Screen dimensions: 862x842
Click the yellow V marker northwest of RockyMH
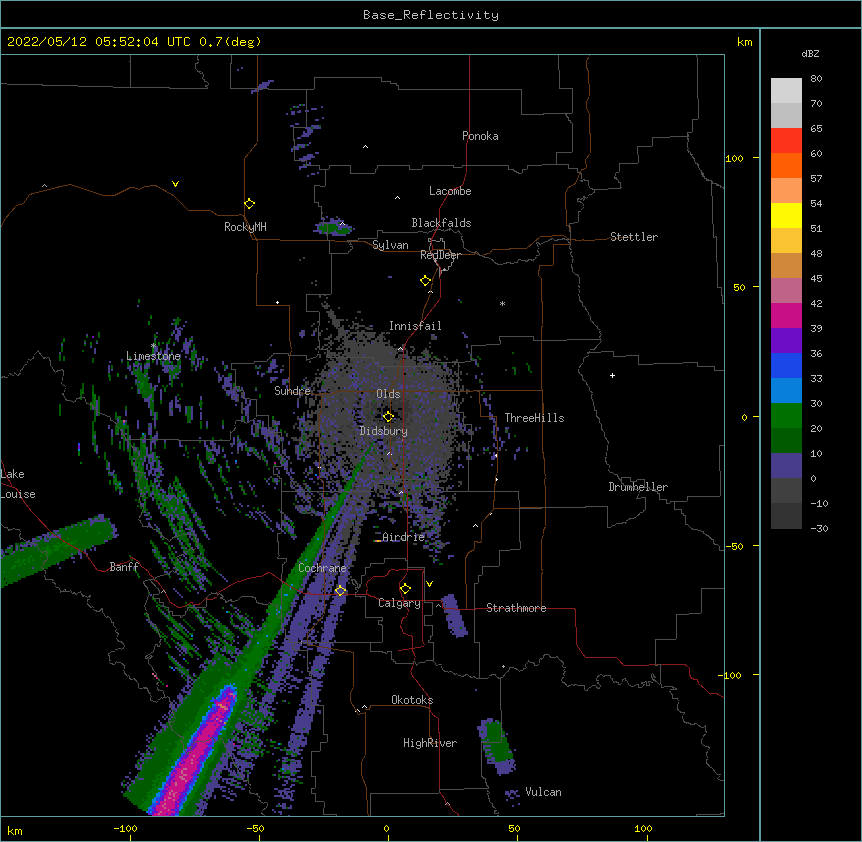pos(175,184)
